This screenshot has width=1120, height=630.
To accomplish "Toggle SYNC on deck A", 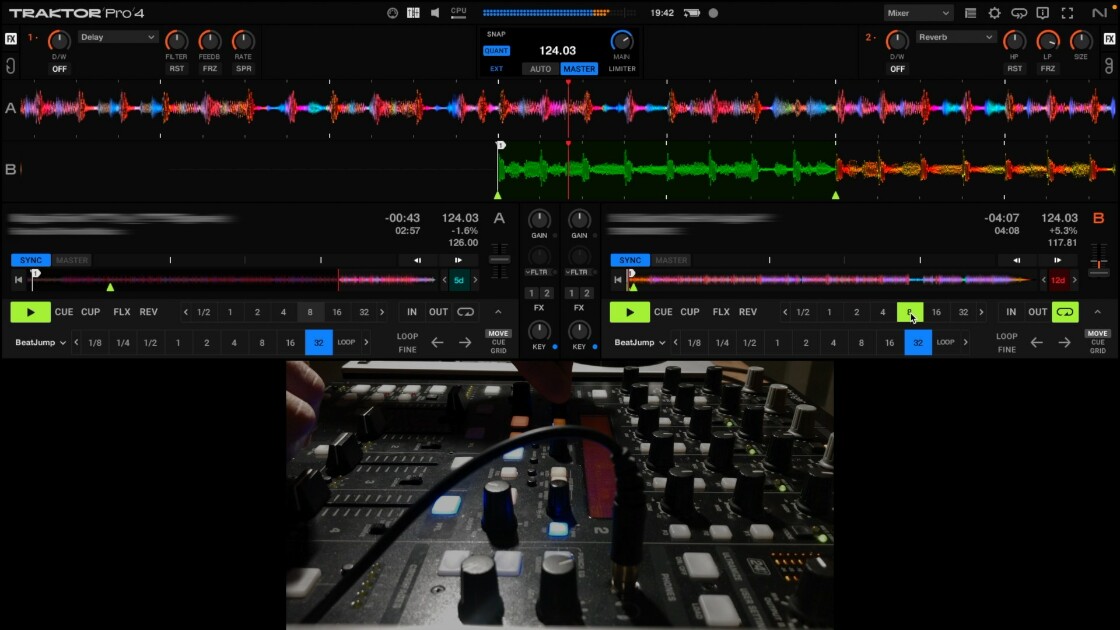I will (x=31, y=260).
